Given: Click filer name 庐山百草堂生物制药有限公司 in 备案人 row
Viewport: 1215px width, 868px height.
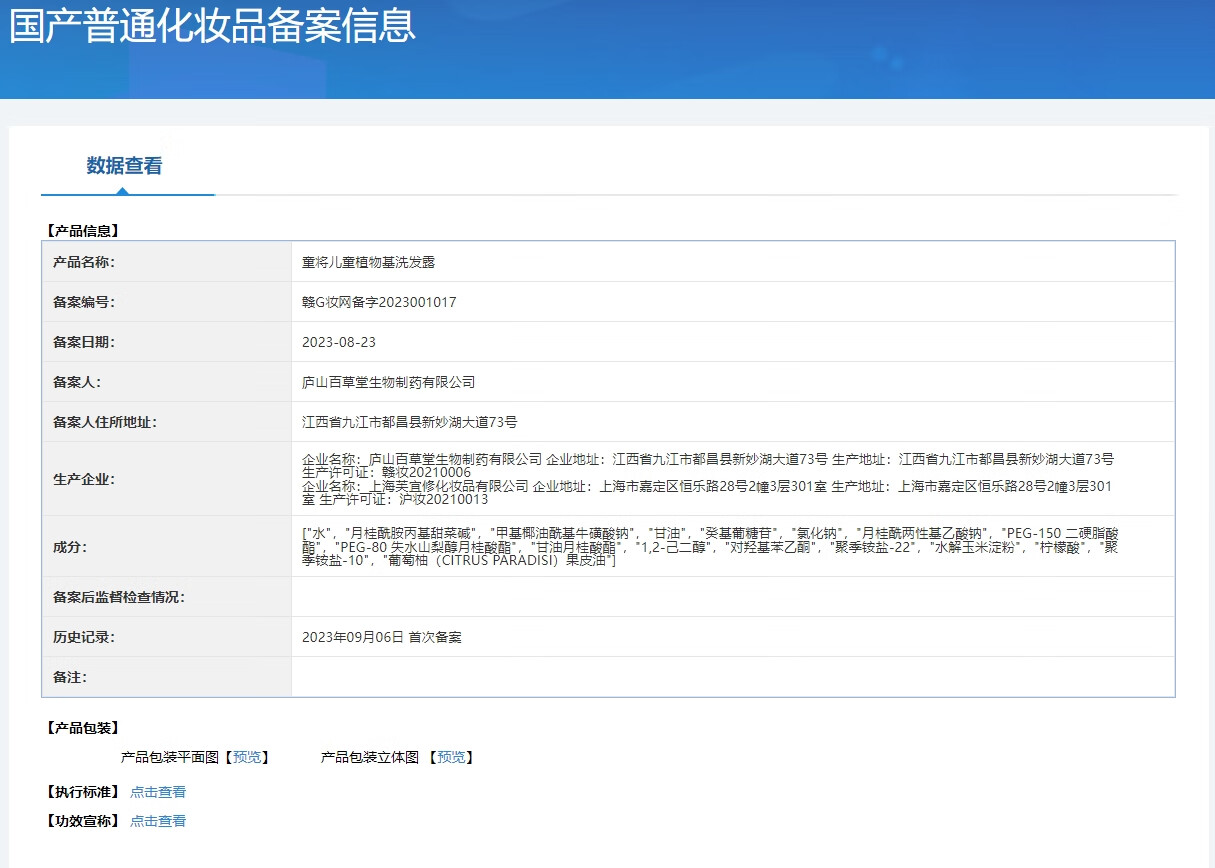Looking at the screenshot, I should pyautogui.click(x=388, y=382).
